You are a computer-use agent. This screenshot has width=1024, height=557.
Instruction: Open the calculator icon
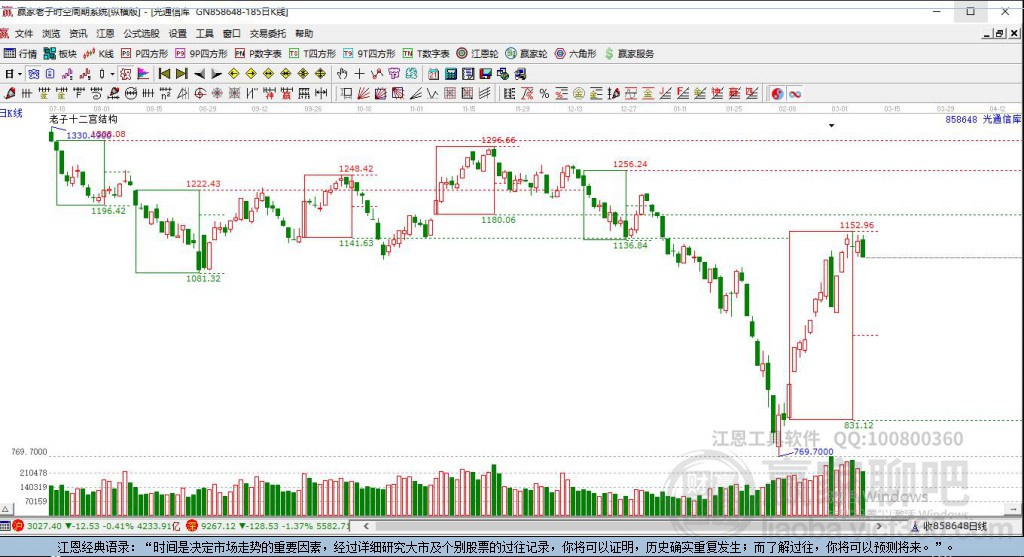[x=451, y=74]
